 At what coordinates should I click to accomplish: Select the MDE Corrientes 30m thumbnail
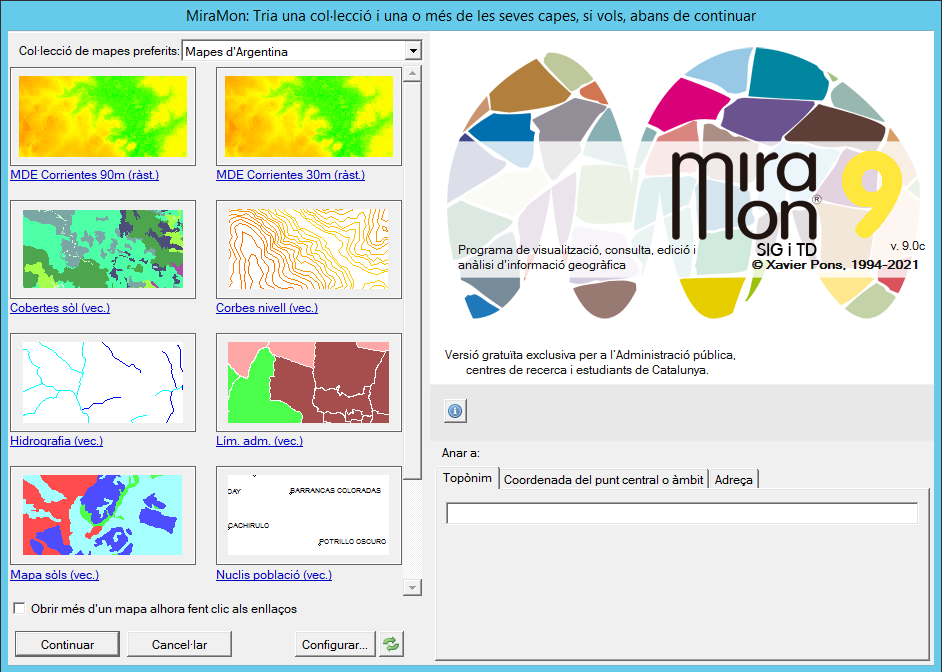pos(309,117)
